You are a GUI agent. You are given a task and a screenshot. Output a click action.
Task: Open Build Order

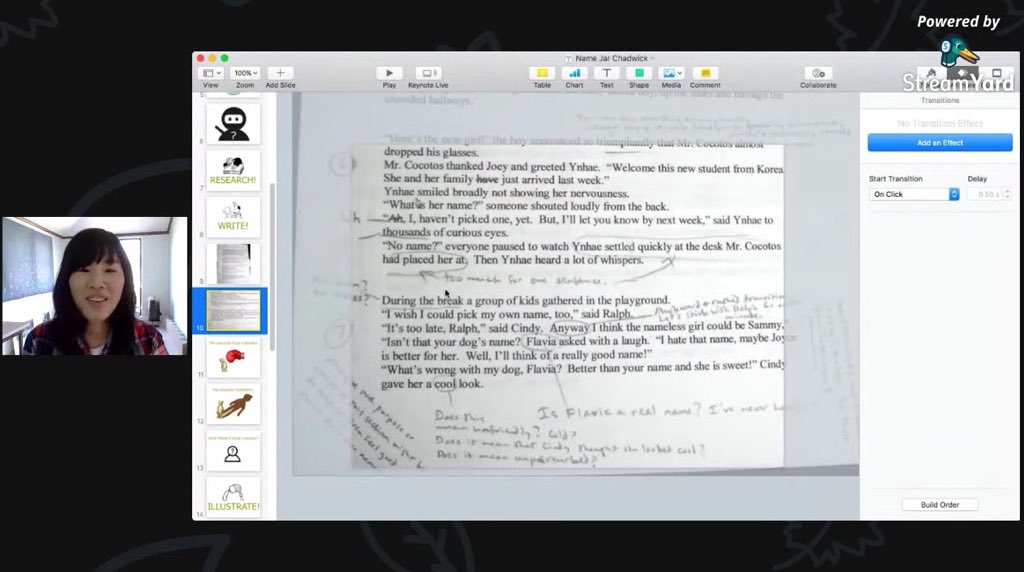tap(940, 505)
